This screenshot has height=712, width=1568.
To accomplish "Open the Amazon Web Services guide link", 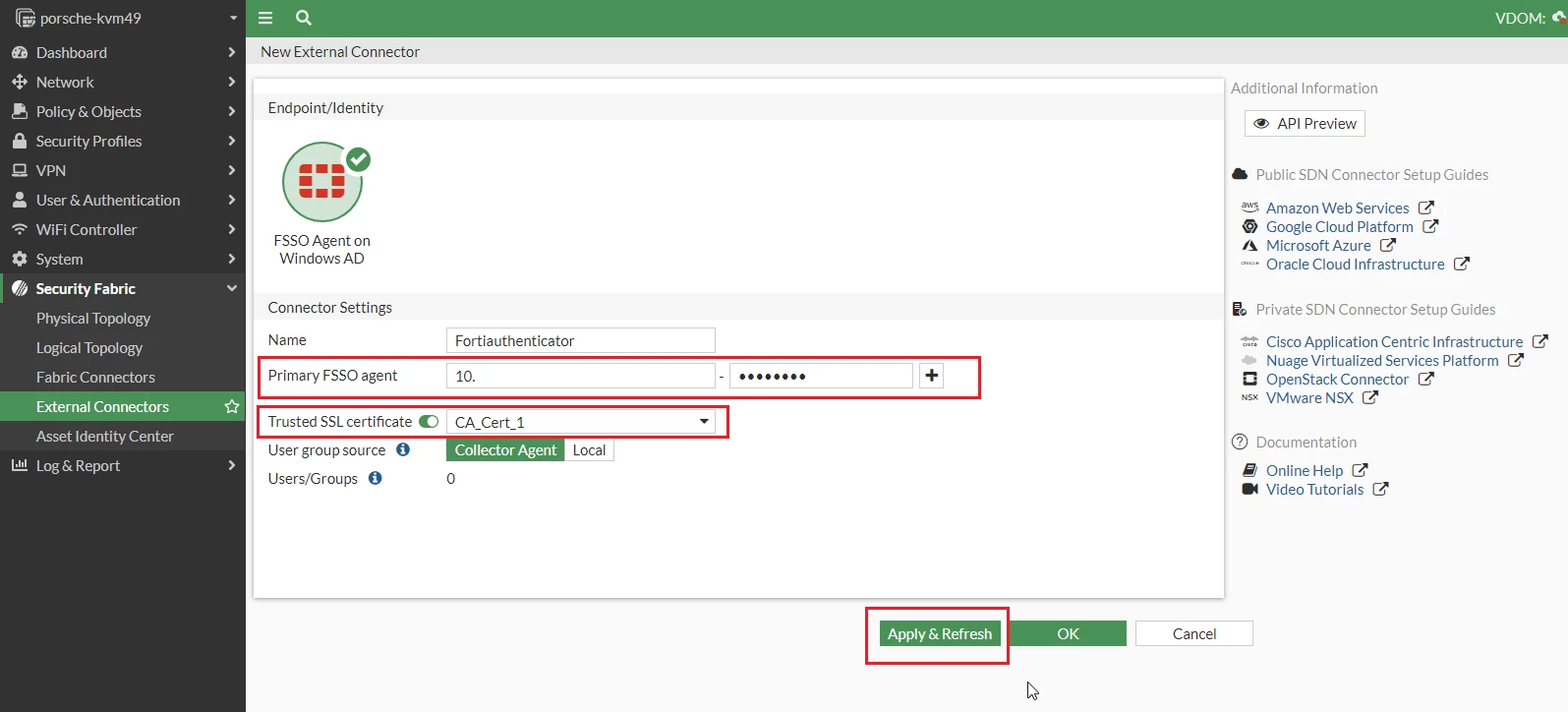I will [x=1337, y=208].
